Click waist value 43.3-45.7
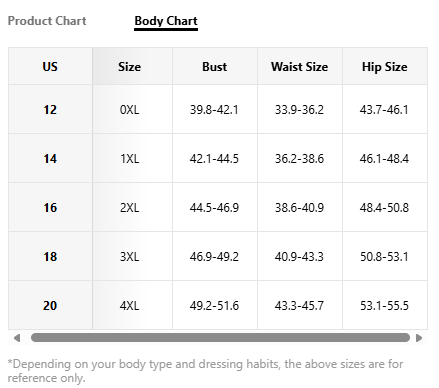 [x=300, y=305]
